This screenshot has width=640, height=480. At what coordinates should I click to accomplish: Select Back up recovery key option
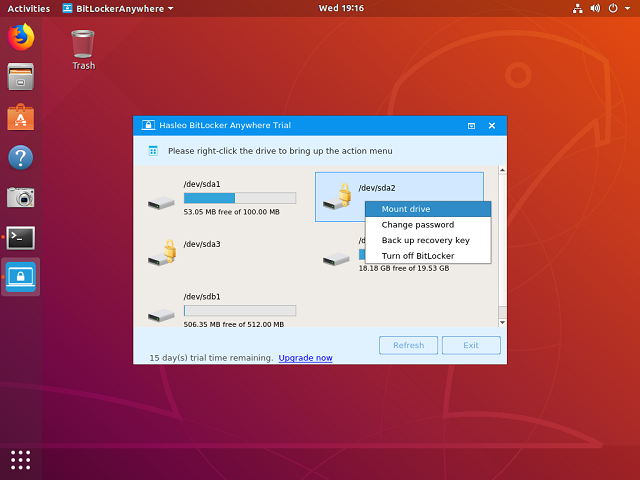pos(428,240)
